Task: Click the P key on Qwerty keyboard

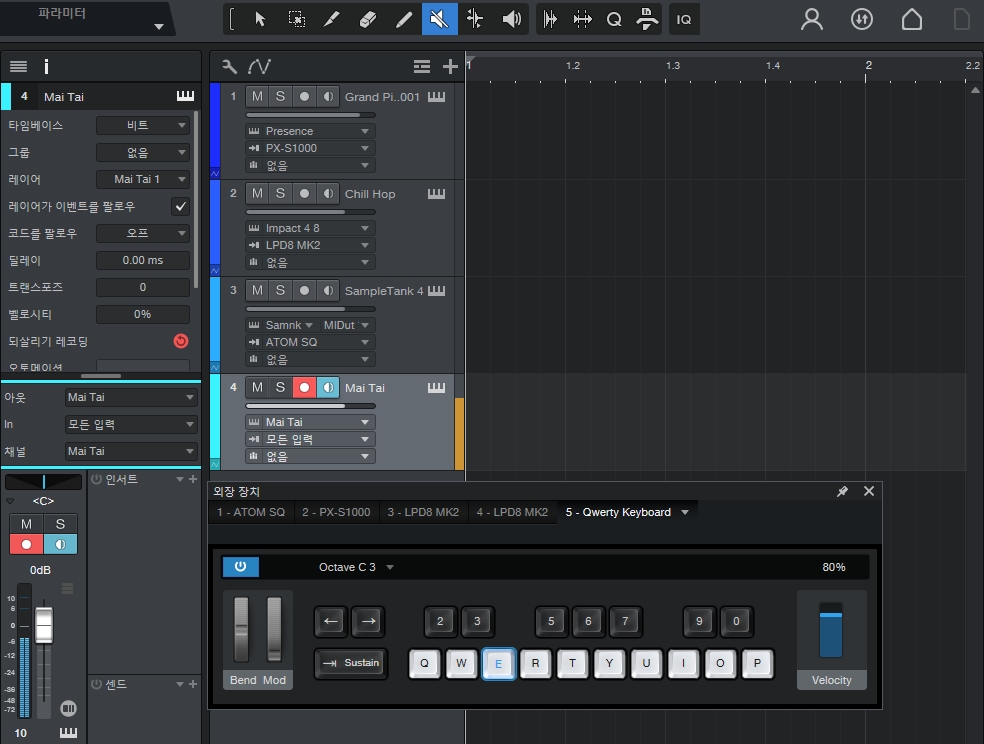Action: 757,663
